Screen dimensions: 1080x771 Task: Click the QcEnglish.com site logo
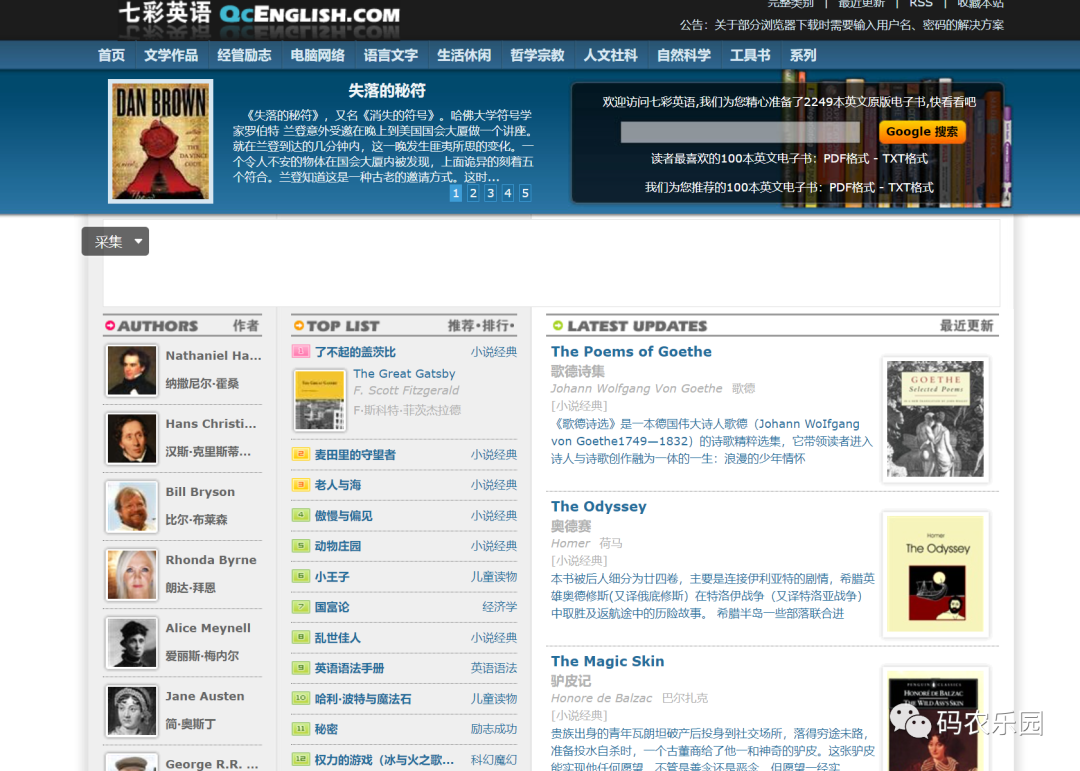(x=260, y=15)
